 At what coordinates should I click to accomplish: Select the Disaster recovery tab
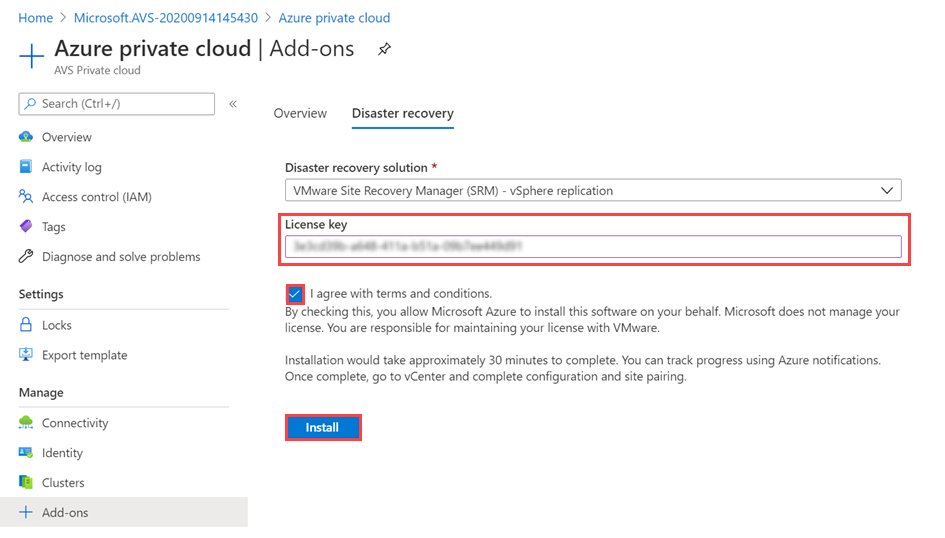coord(403,113)
